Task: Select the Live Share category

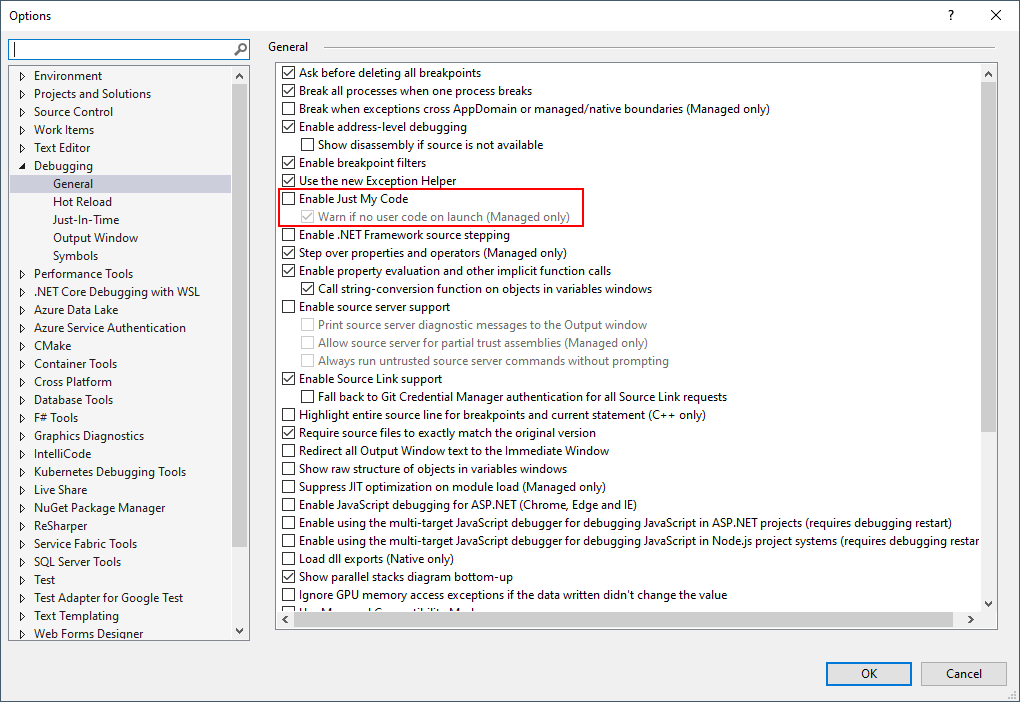Action: [60, 490]
